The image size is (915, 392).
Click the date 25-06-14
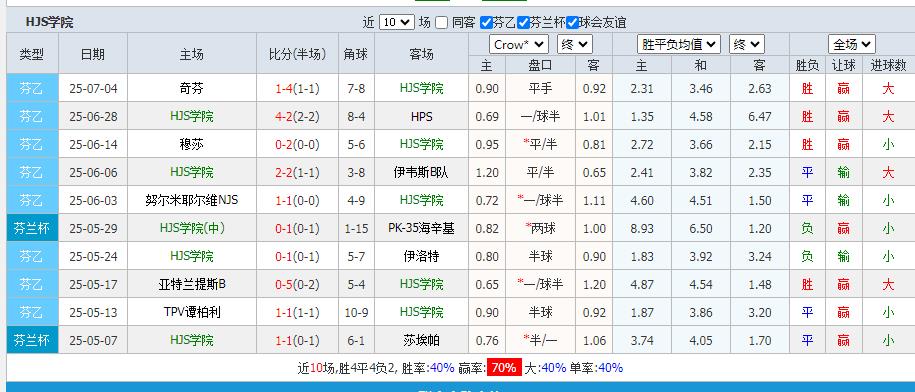[93, 145]
